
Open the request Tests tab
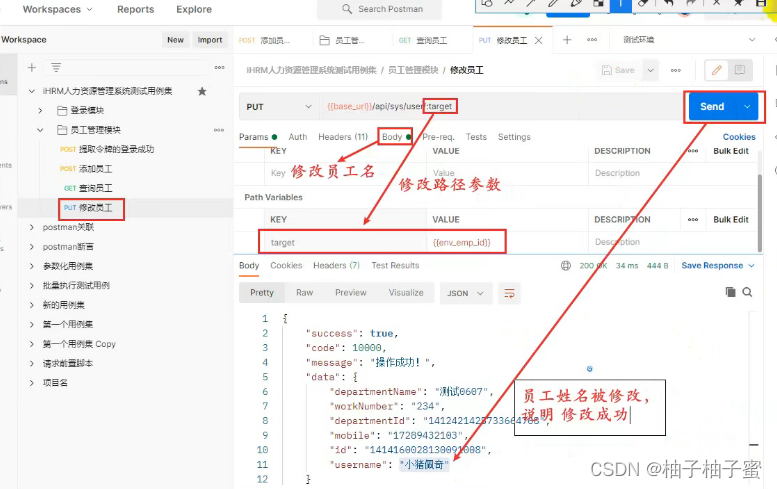(476, 137)
